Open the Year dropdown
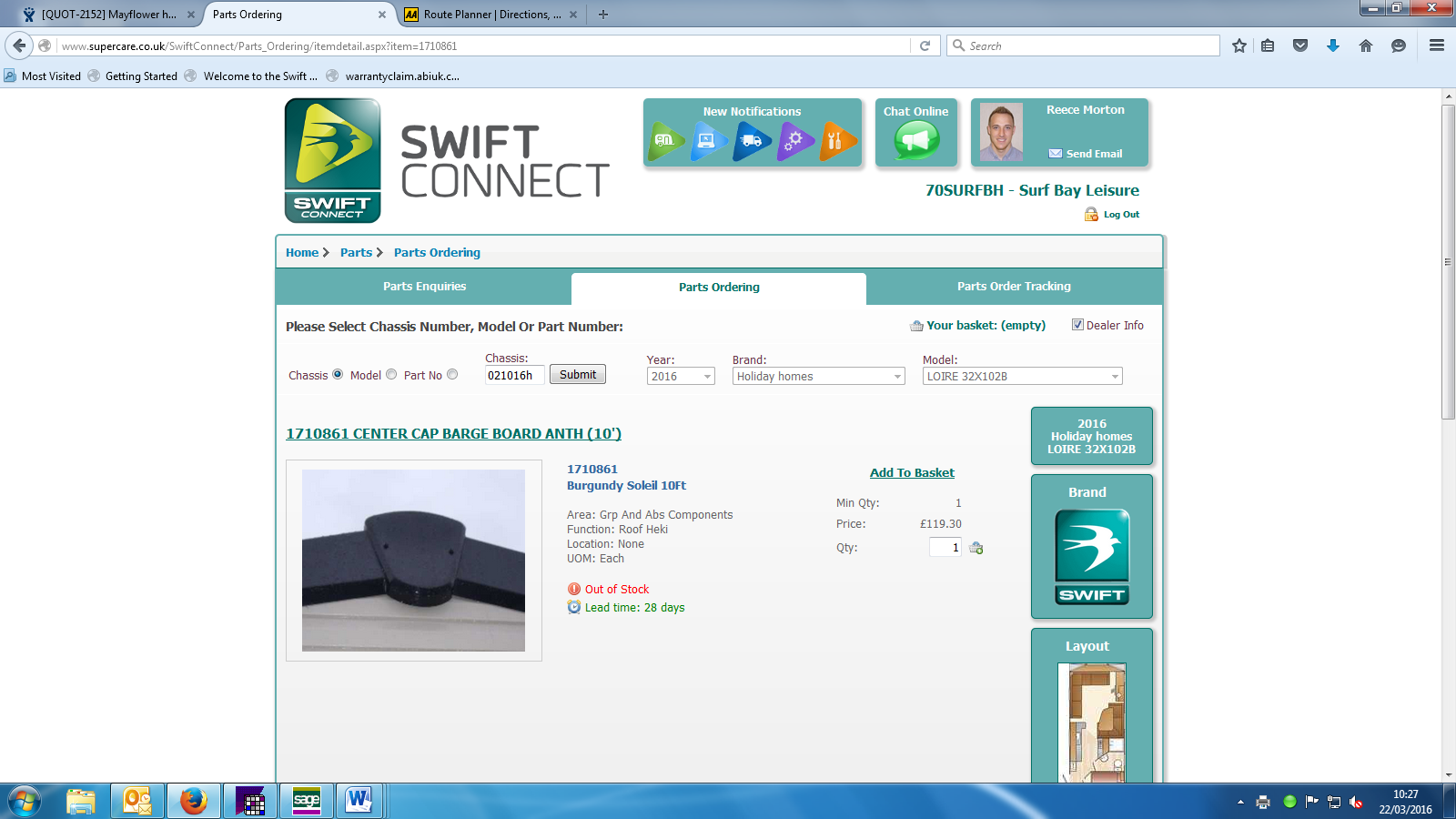 point(681,376)
